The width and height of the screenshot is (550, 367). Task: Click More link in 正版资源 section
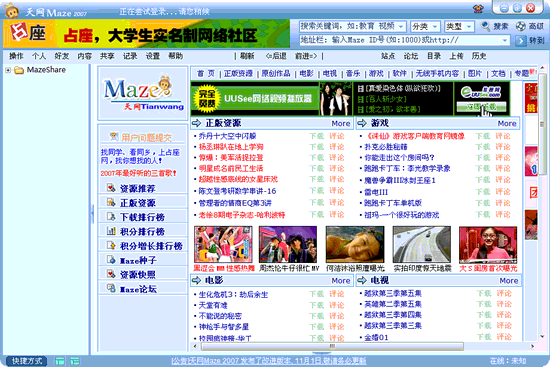pyautogui.click(x=341, y=124)
